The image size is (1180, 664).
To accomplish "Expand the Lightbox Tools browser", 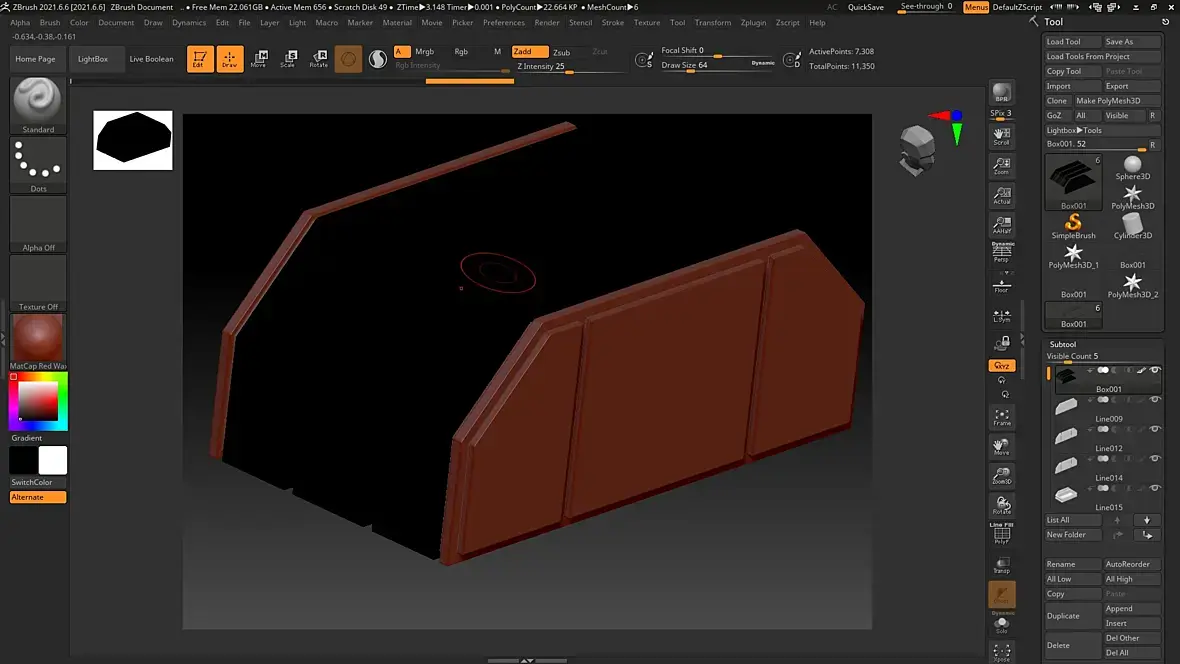I will [x=1074, y=130].
